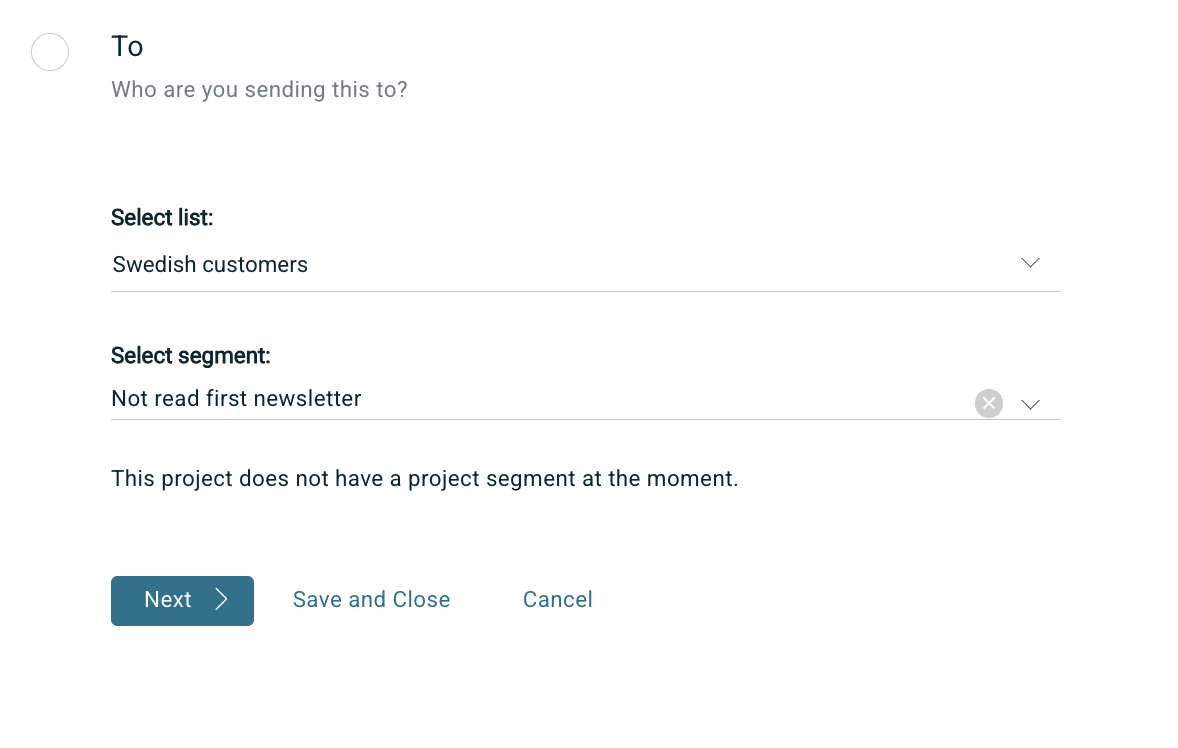Remove Not read first newsletter via gray circle
This screenshot has width=1178, height=748.
989,403
